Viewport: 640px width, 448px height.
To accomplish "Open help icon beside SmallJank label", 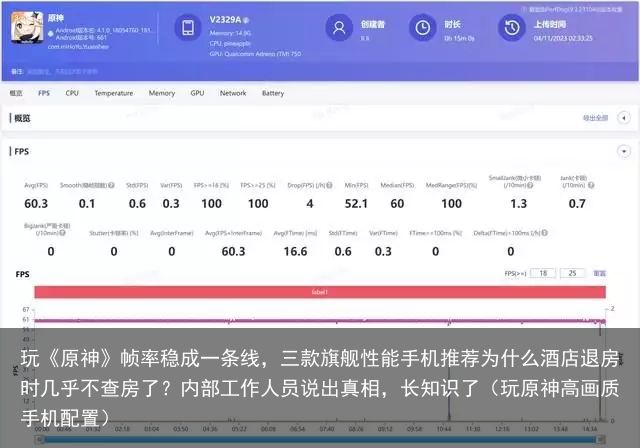I will tap(530, 185).
